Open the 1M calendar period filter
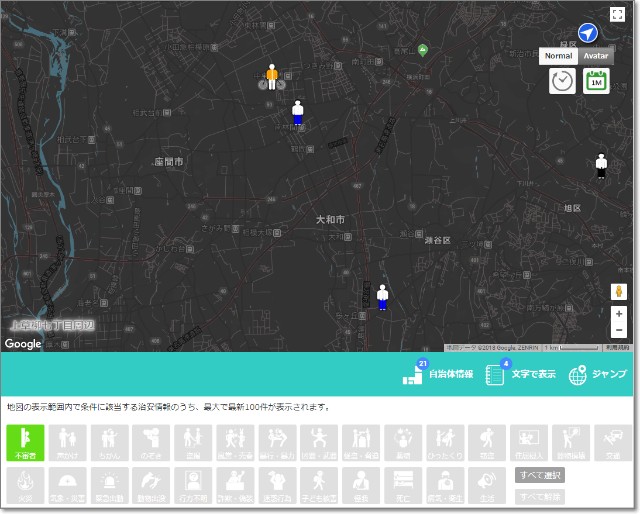Viewport: 640px width, 514px height. coord(597,81)
